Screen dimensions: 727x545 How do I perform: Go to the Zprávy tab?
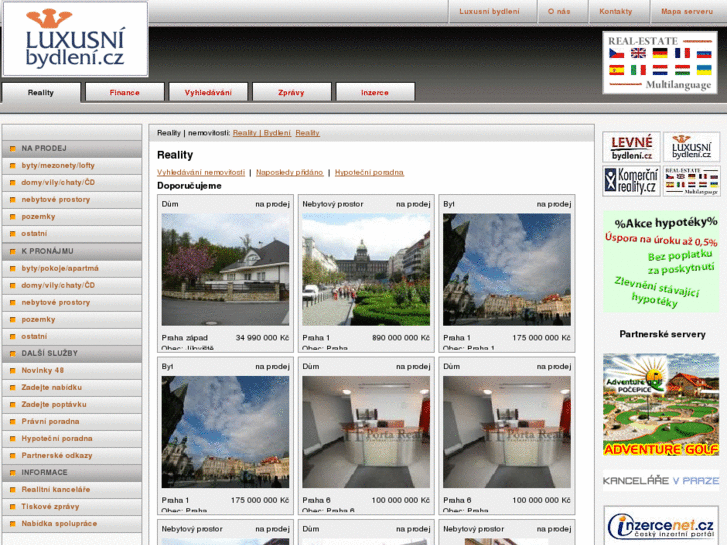point(291,92)
